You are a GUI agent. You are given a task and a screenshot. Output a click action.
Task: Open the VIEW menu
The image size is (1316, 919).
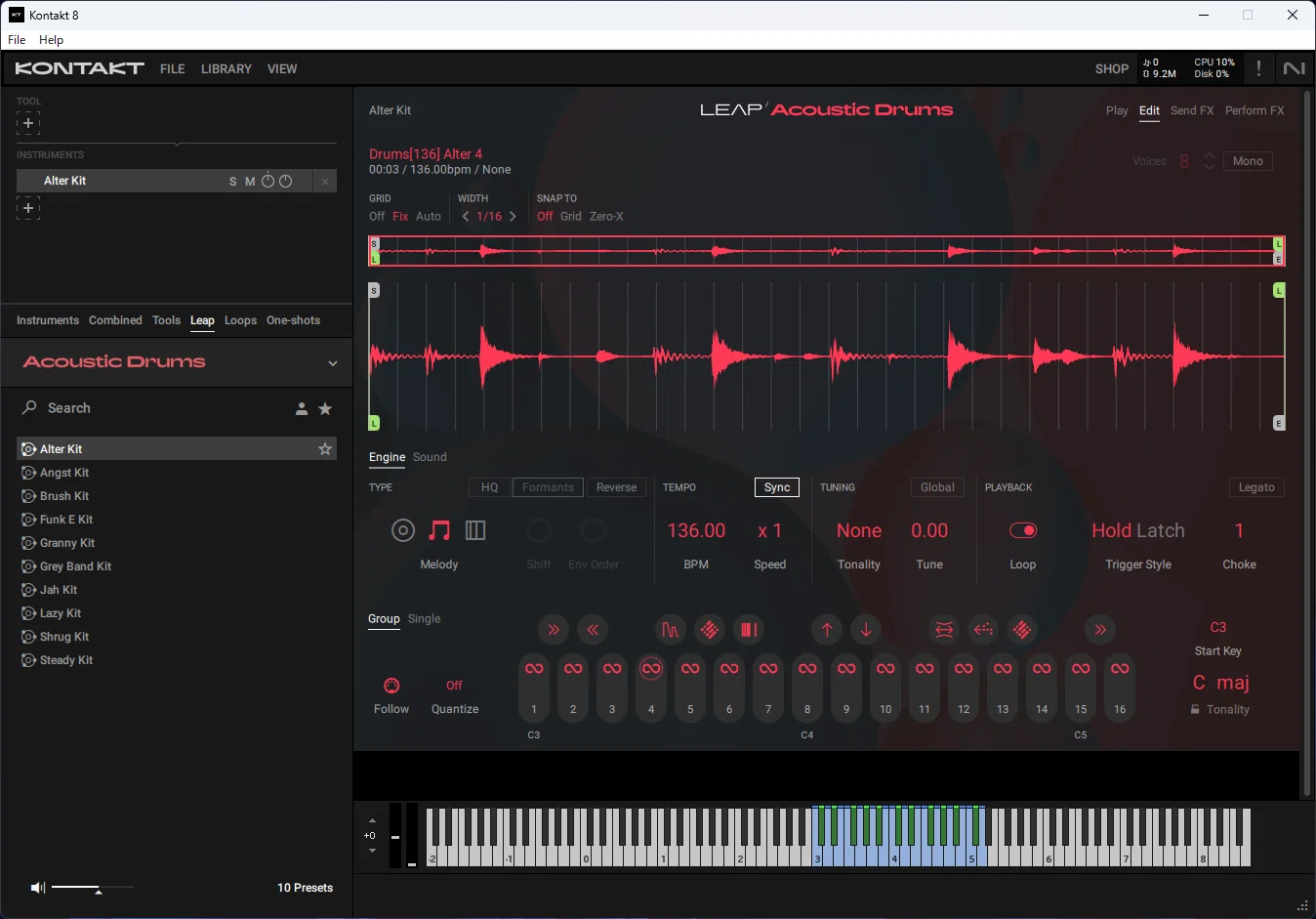tap(282, 69)
